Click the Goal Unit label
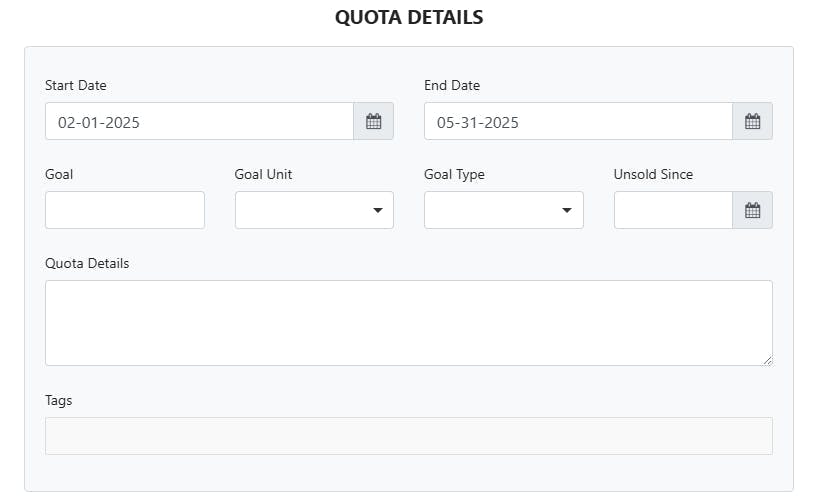Image resolution: width=822 pixels, height=501 pixels. [264, 174]
